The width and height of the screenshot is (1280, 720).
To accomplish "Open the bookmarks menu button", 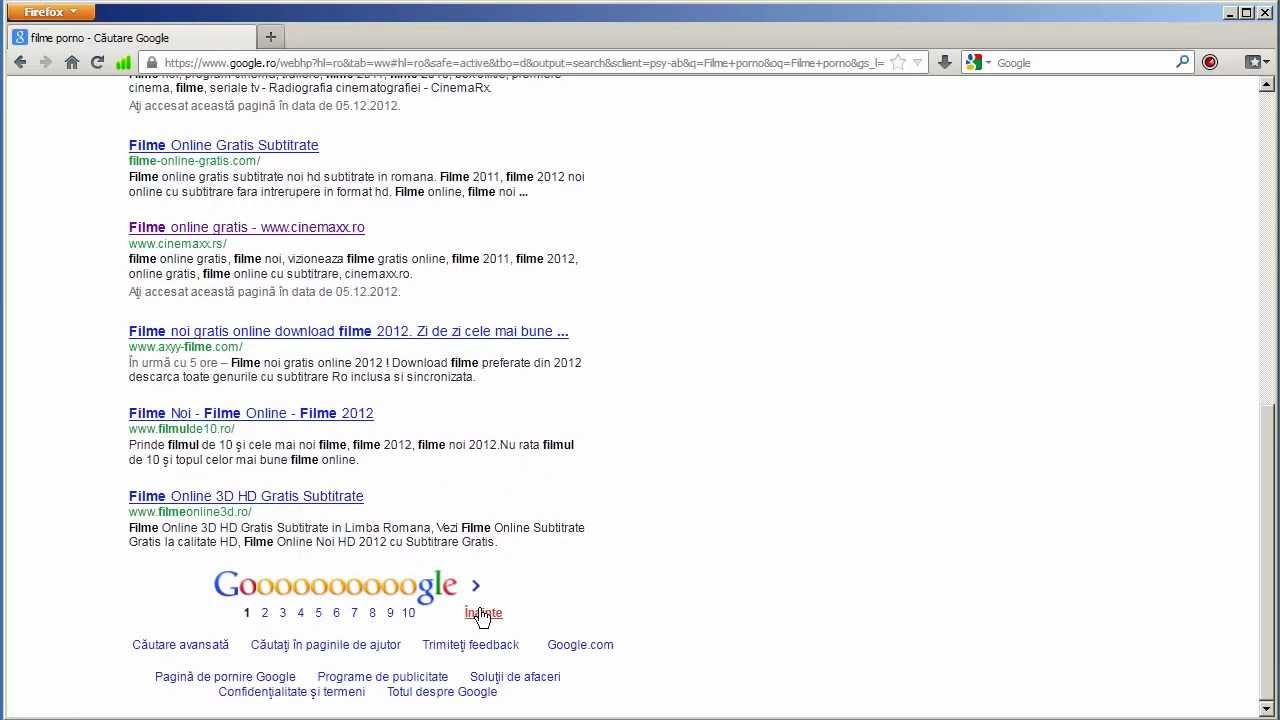I will pyautogui.click(x=1256, y=62).
